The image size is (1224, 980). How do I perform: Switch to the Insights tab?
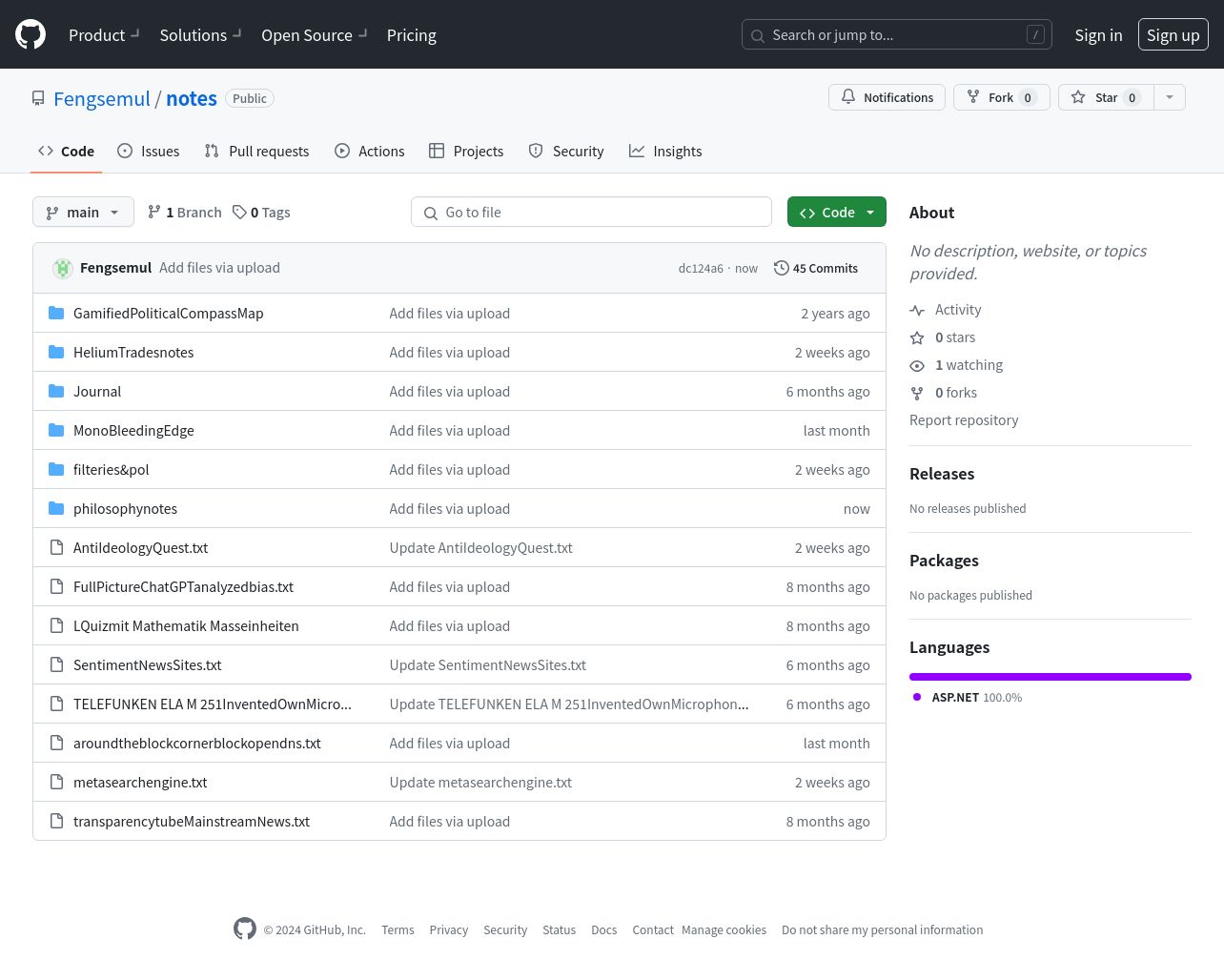point(665,151)
